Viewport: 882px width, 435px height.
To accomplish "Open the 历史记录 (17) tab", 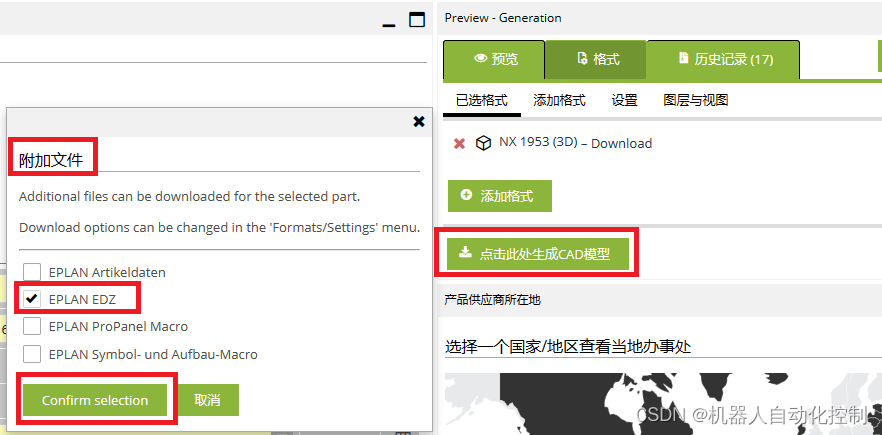I will 723,60.
